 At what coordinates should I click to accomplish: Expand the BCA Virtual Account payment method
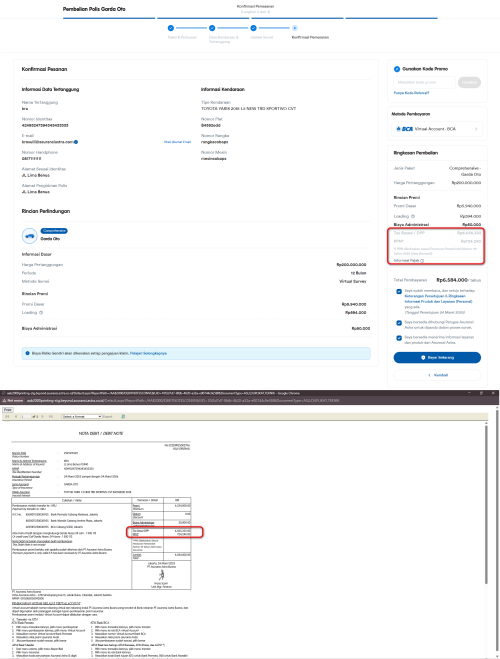(437, 129)
